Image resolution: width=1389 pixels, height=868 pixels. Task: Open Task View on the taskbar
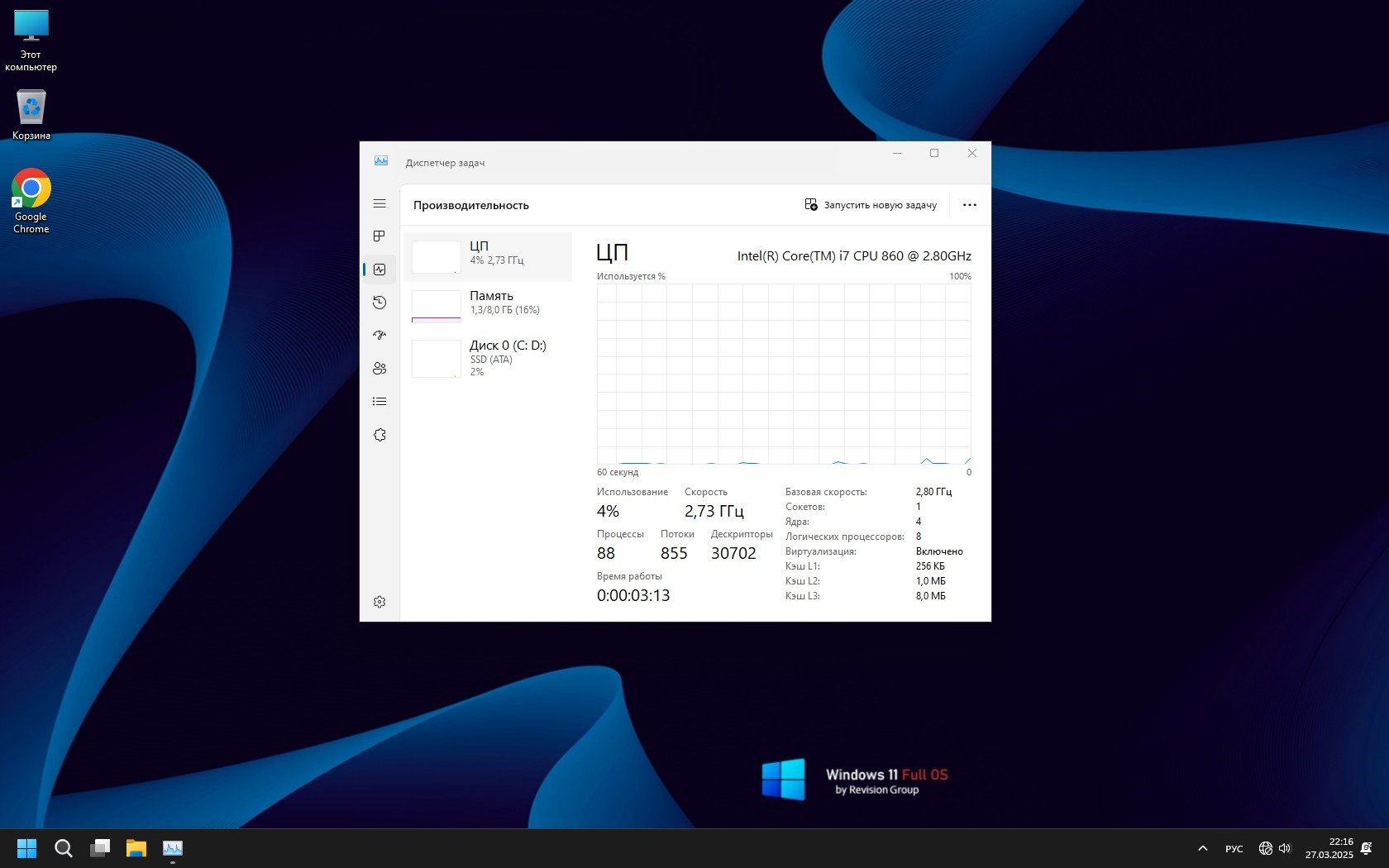[100, 848]
